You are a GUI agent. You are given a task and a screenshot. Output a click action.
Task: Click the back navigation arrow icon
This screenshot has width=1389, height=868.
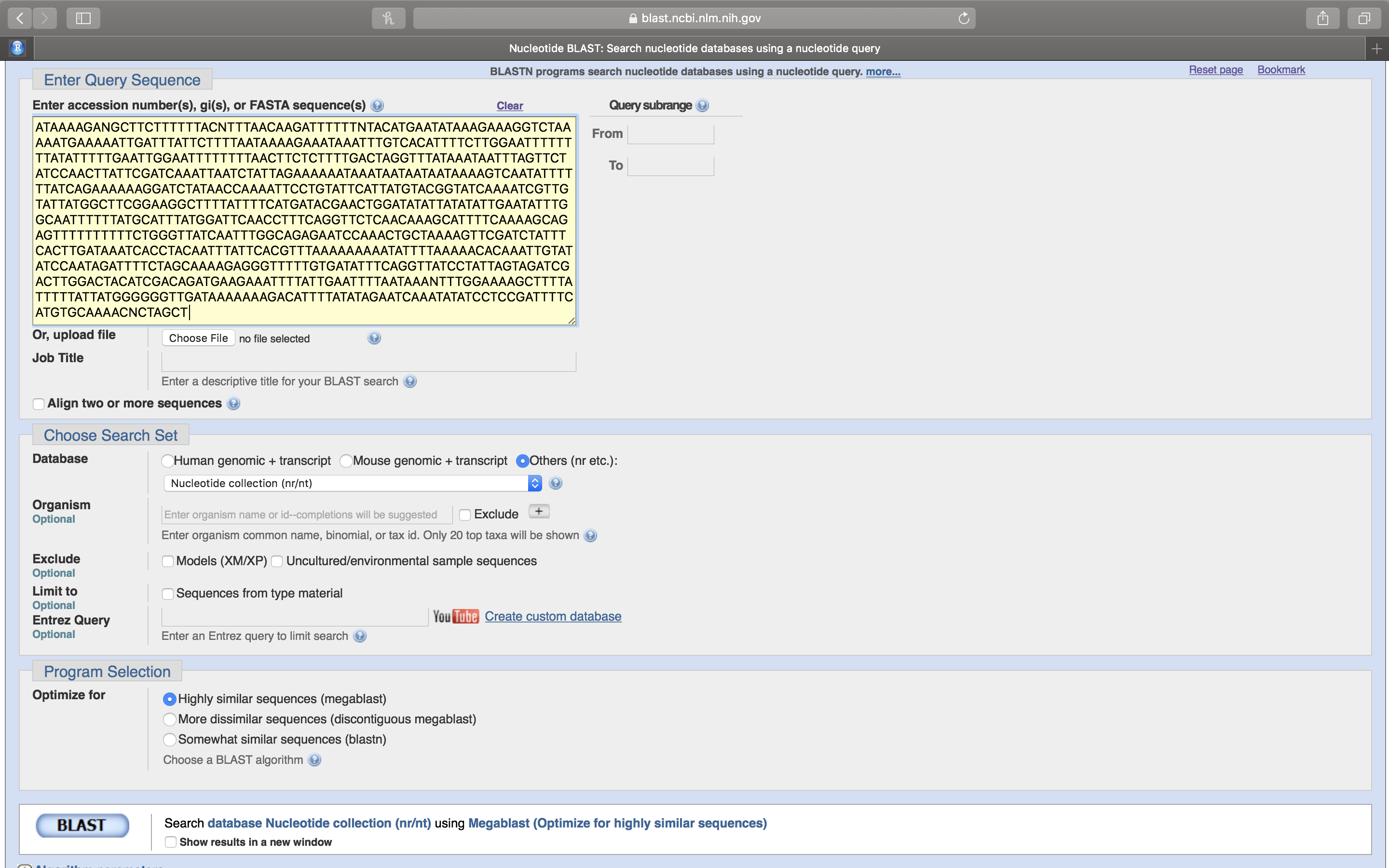pyautogui.click(x=20, y=18)
